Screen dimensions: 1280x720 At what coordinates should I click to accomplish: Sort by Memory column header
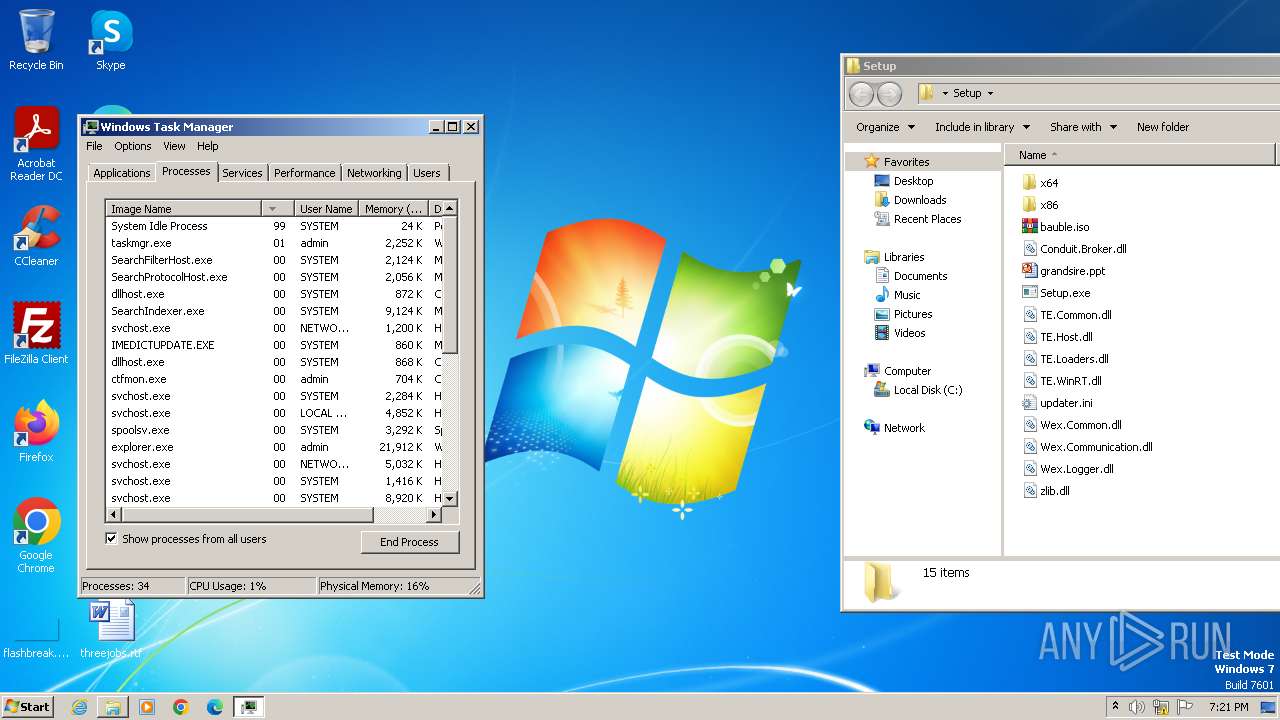pyautogui.click(x=393, y=209)
